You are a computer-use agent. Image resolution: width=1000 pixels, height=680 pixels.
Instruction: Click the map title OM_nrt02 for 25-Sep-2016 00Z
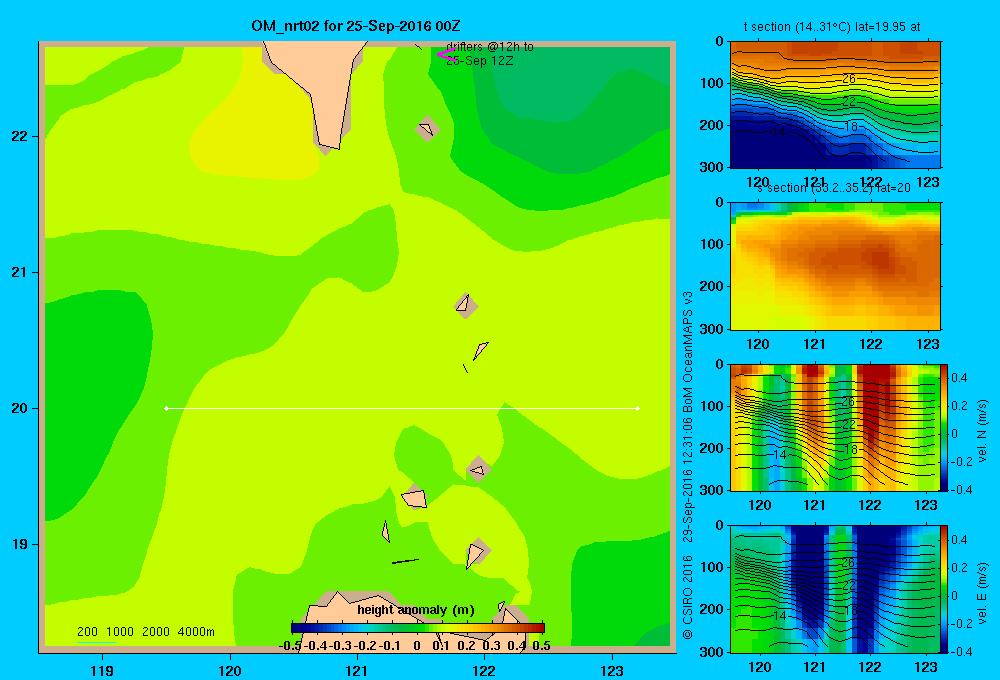click(x=356, y=26)
